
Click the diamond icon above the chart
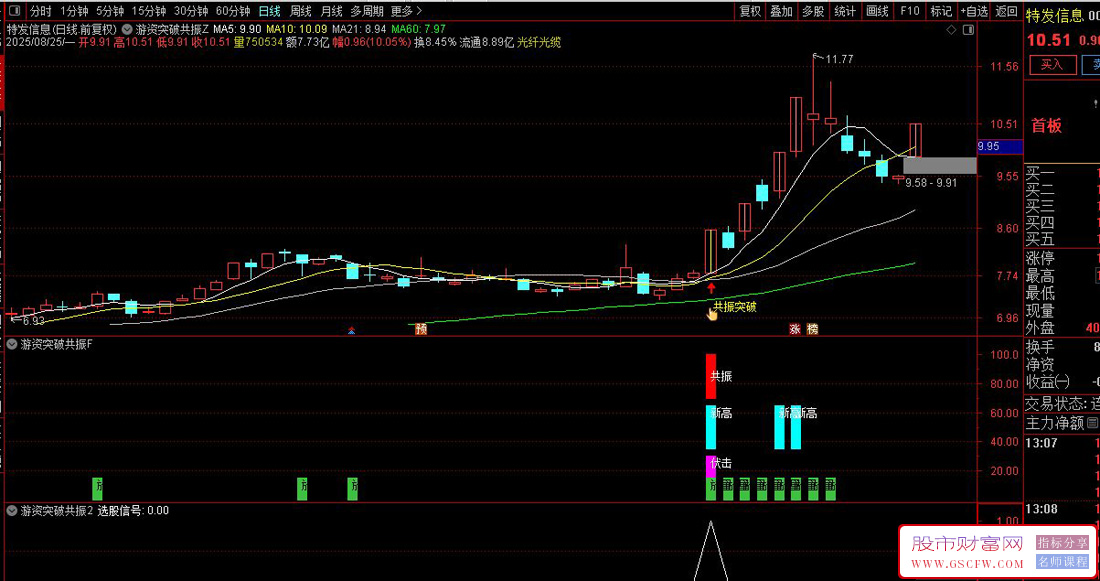pyautogui.click(x=951, y=29)
